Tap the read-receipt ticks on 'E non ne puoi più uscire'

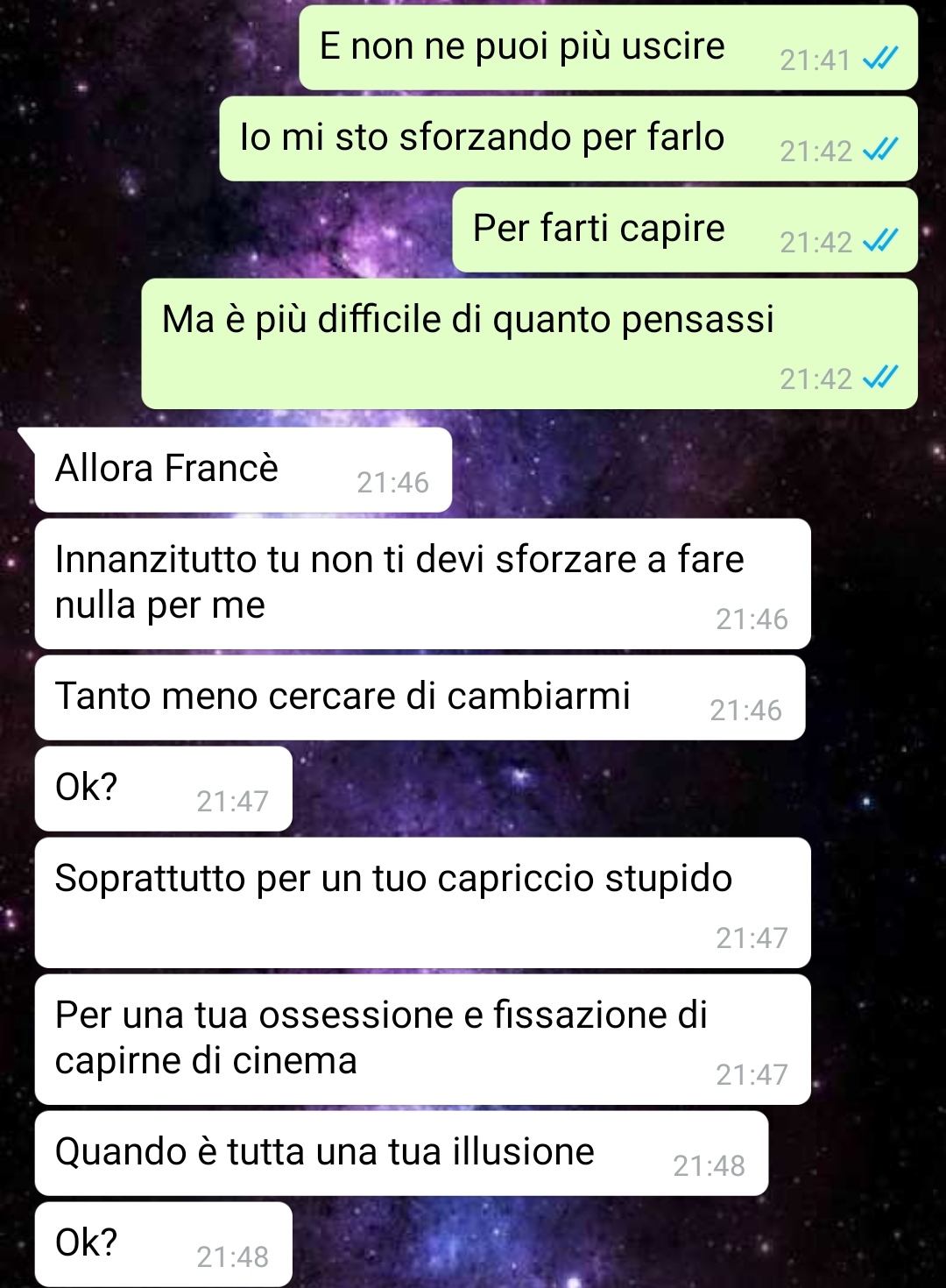pyautogui.click(x=880, y=59)
